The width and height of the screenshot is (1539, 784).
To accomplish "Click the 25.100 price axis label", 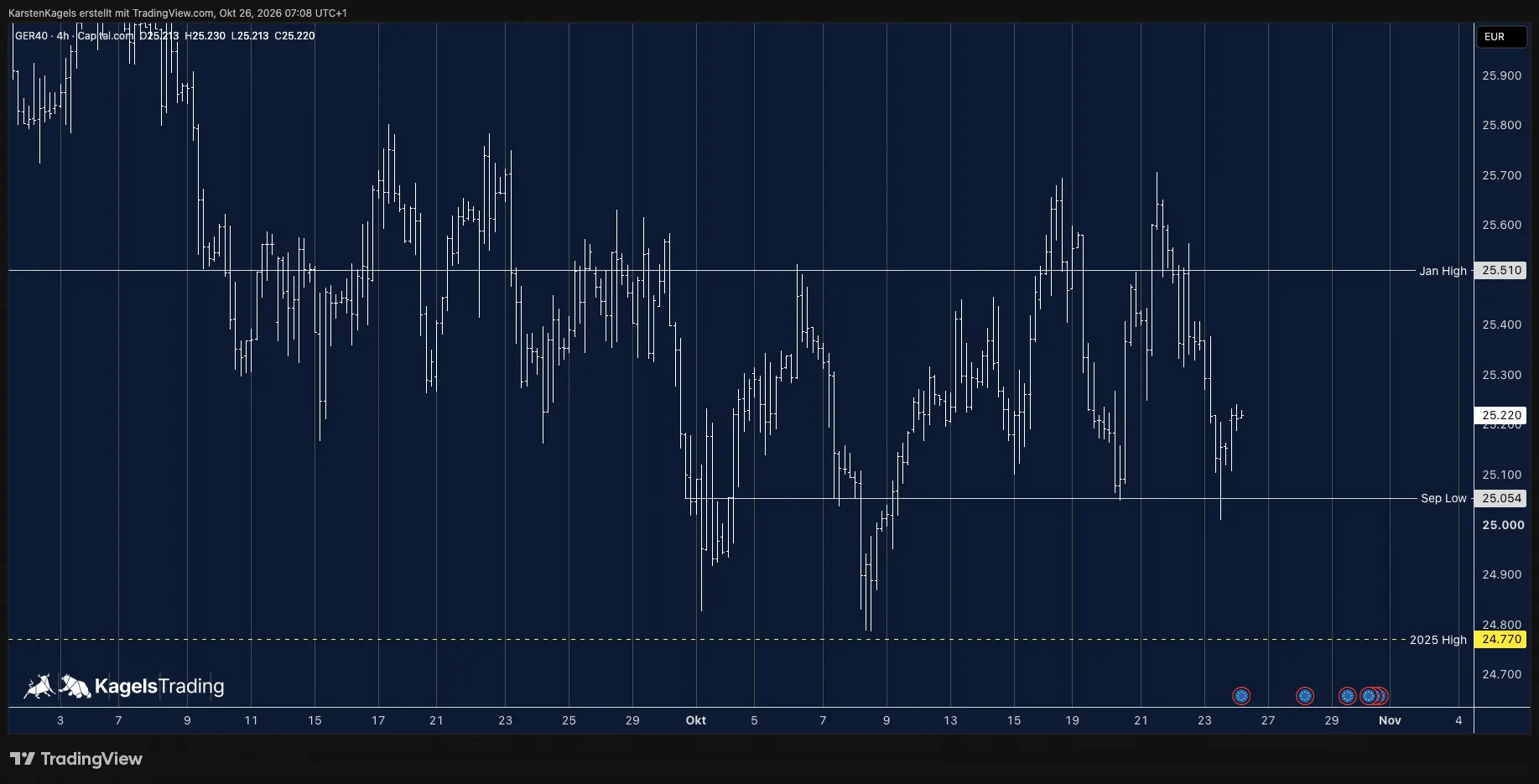I will point(1501,475).
